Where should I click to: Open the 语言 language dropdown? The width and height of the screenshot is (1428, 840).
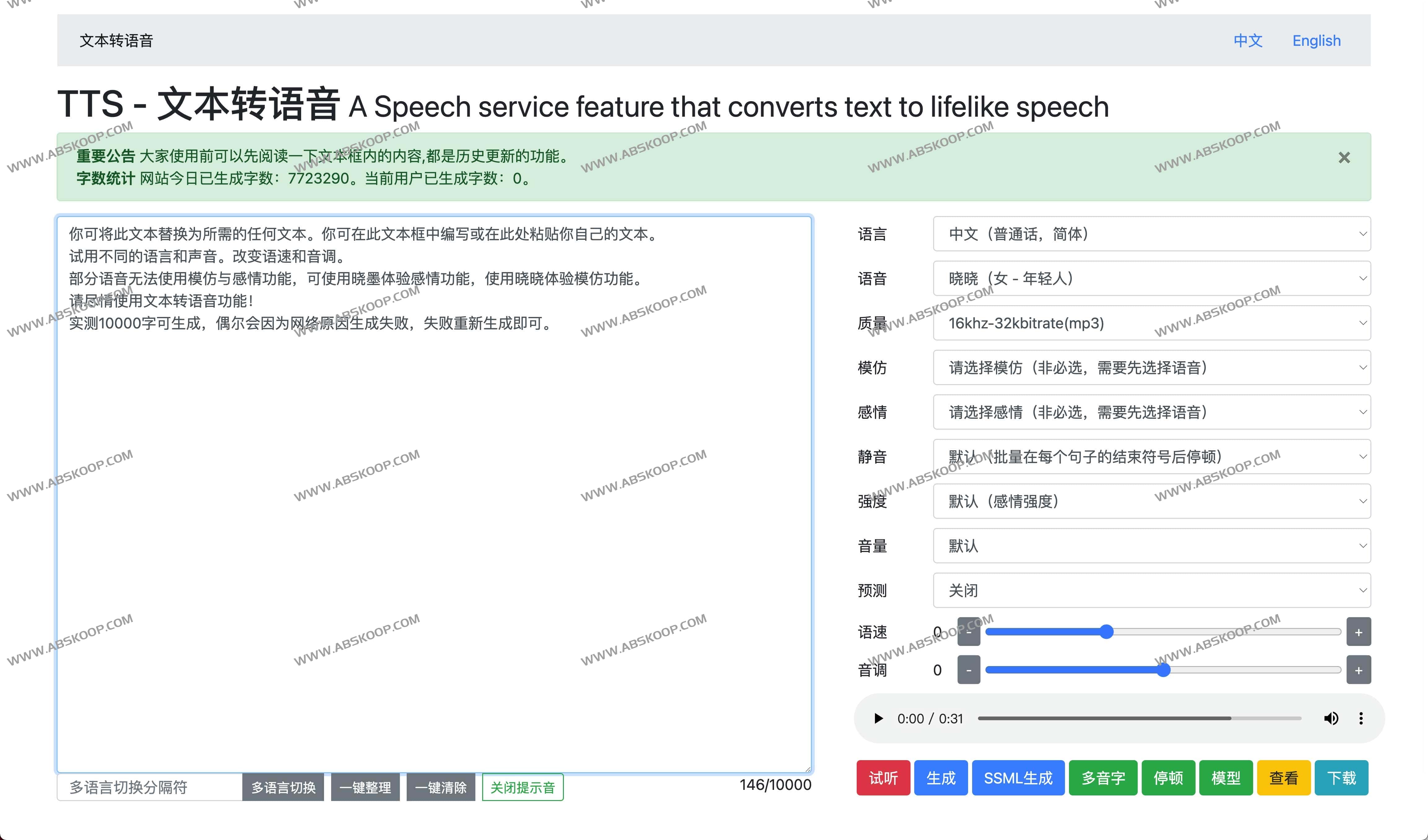tap(1151, 233)
